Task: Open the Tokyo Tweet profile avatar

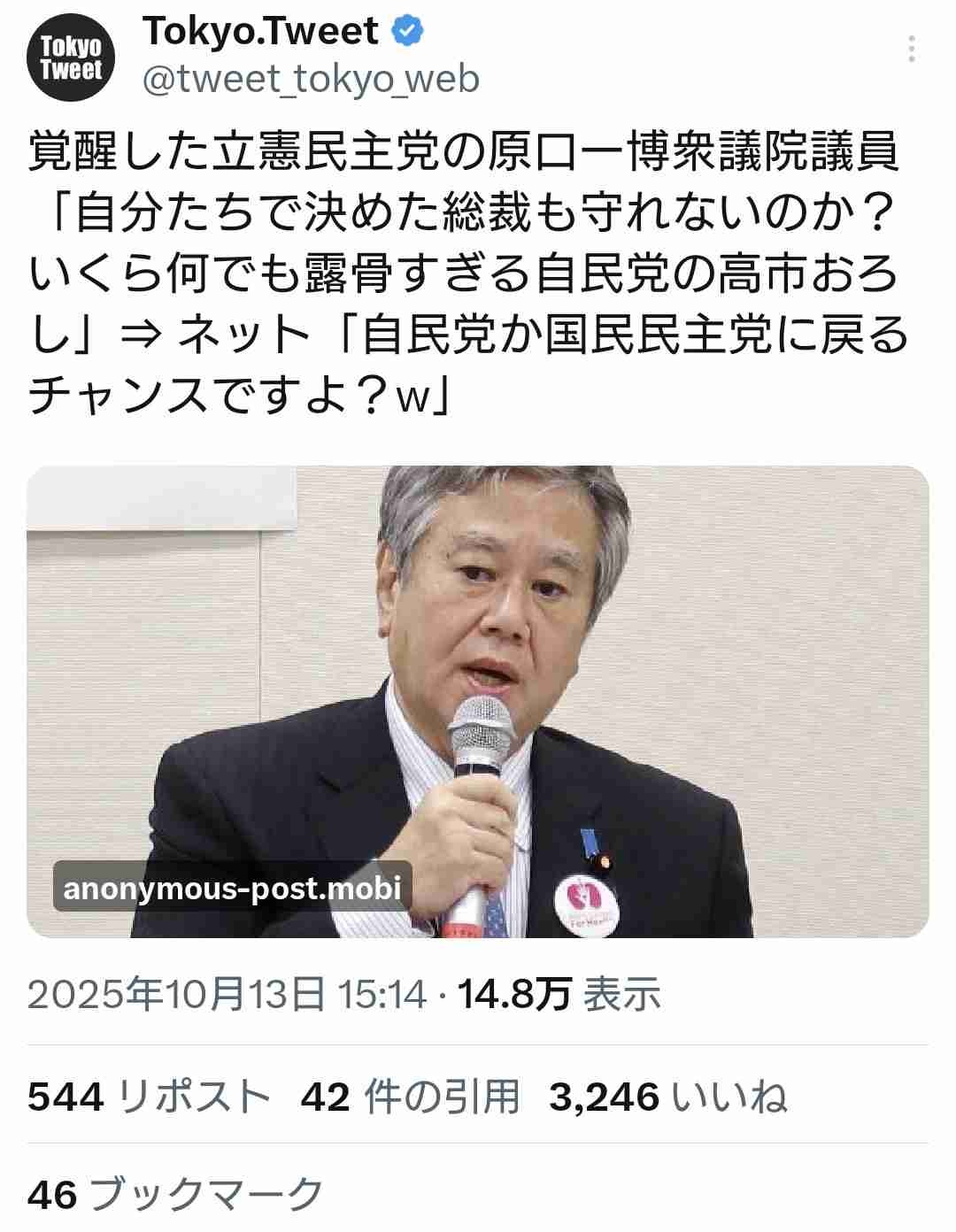Action: coord(71,60)
